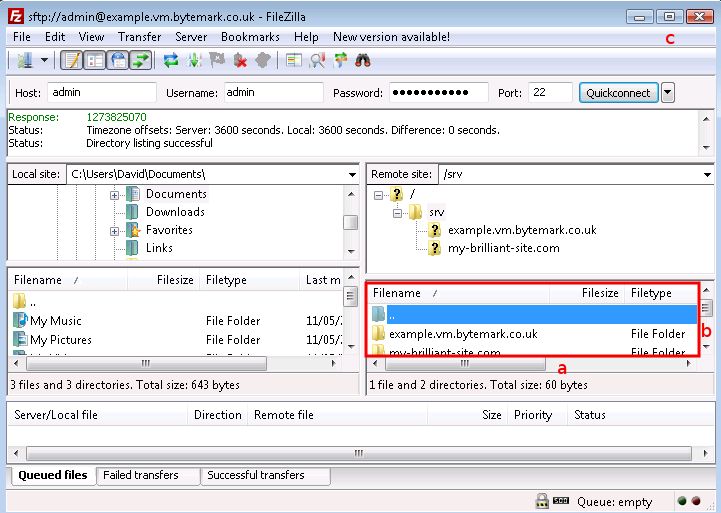Open the Site Manager icon

click(x=25, y=60)
